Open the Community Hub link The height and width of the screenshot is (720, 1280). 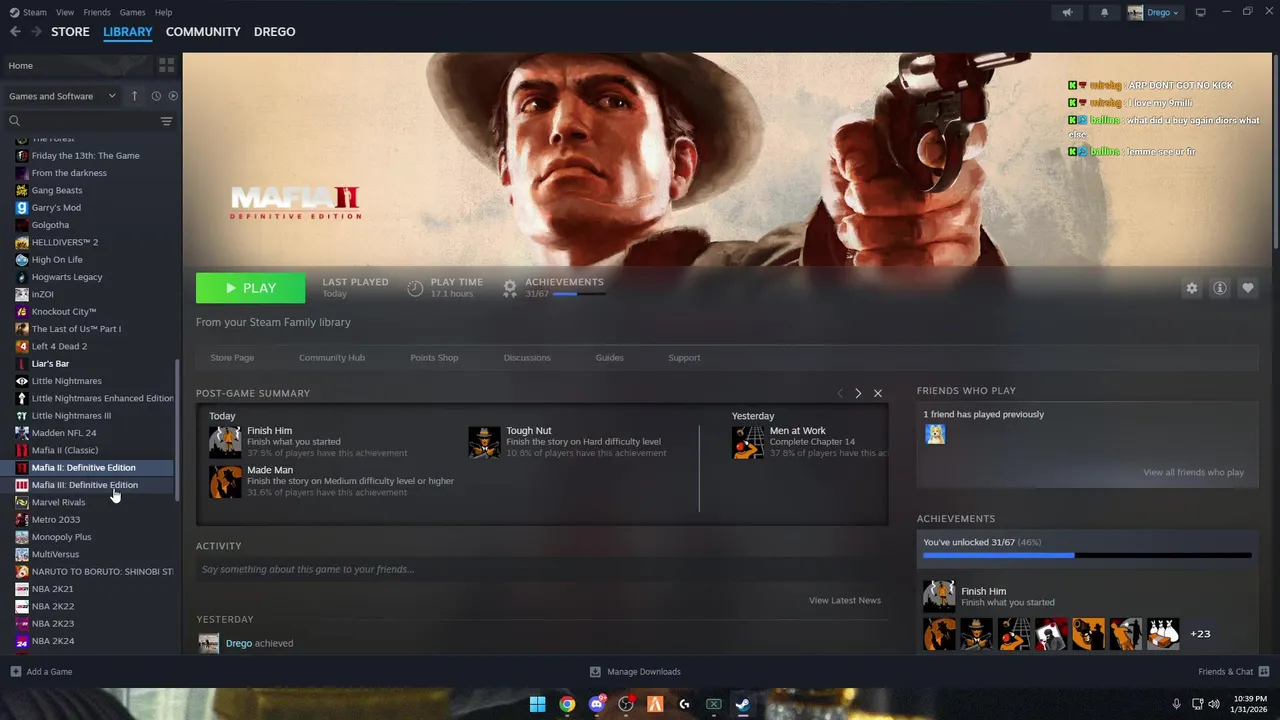pyautogui.click(x=332, y=357)
